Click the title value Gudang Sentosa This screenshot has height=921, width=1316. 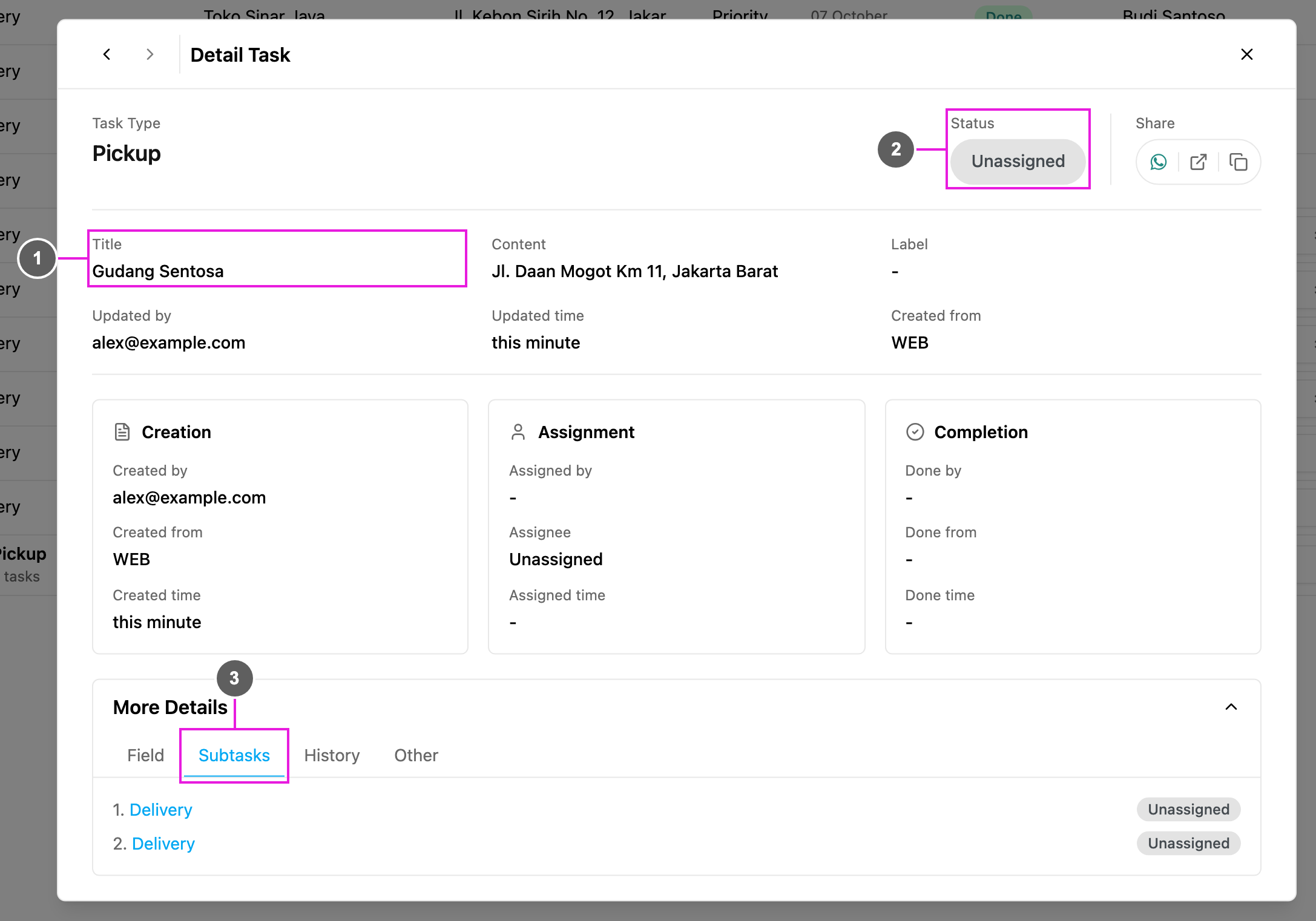(158, 271)
